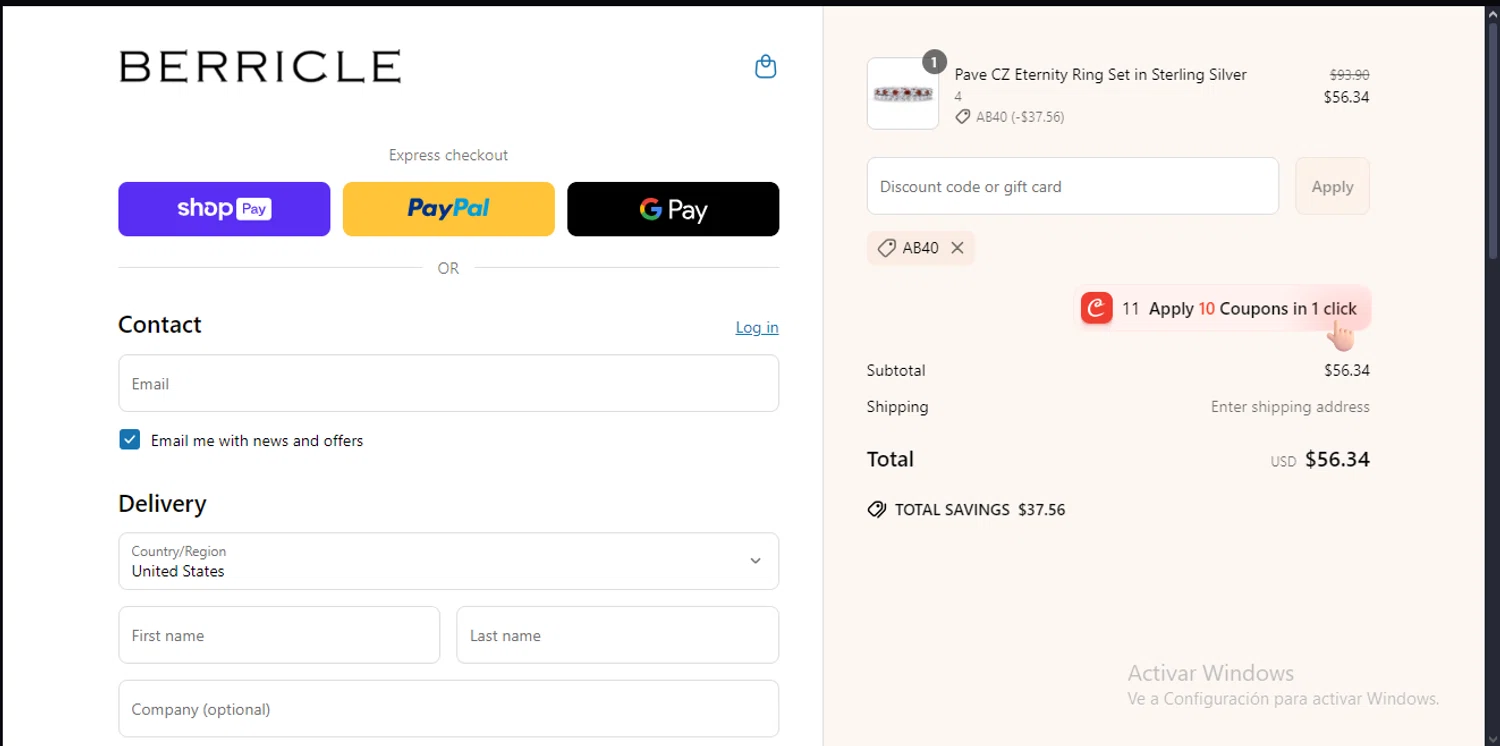The height and width of the screenshot is (746, 1500).
Task: Pay with the Google Pay button
Action: click(673, 209)
